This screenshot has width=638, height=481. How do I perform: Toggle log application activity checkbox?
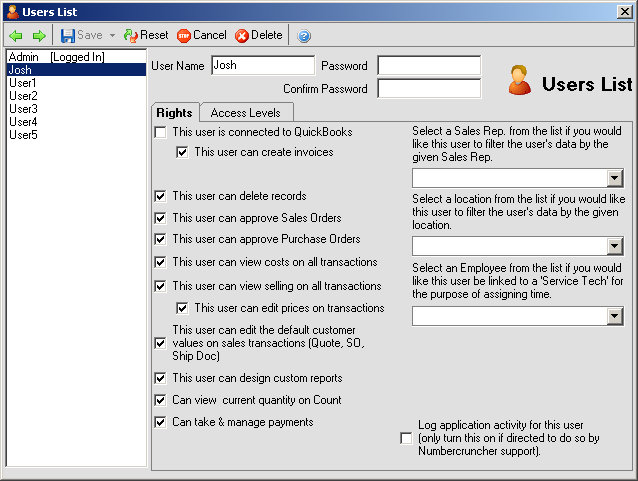pos(405,438)
